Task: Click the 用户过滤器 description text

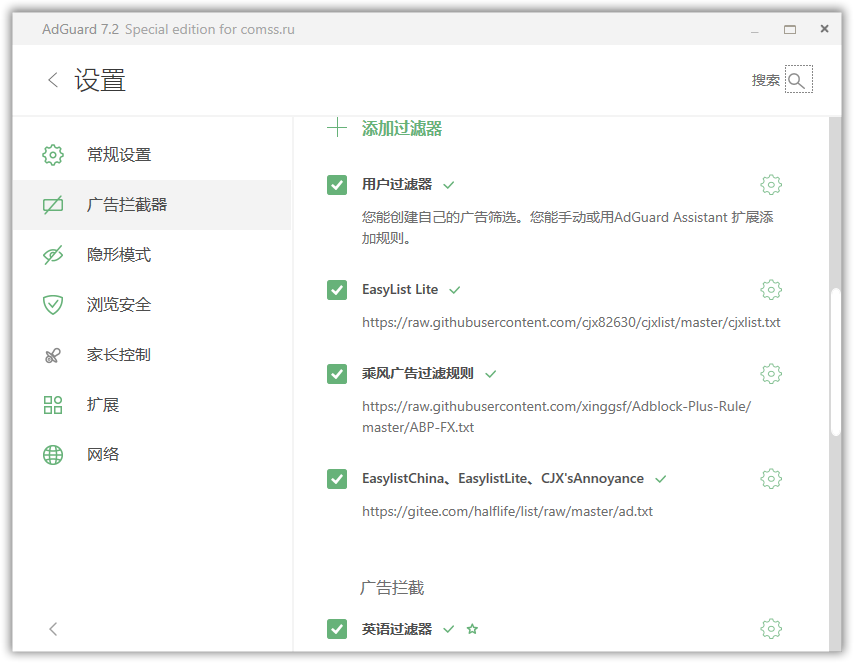Action: (568, 228)
